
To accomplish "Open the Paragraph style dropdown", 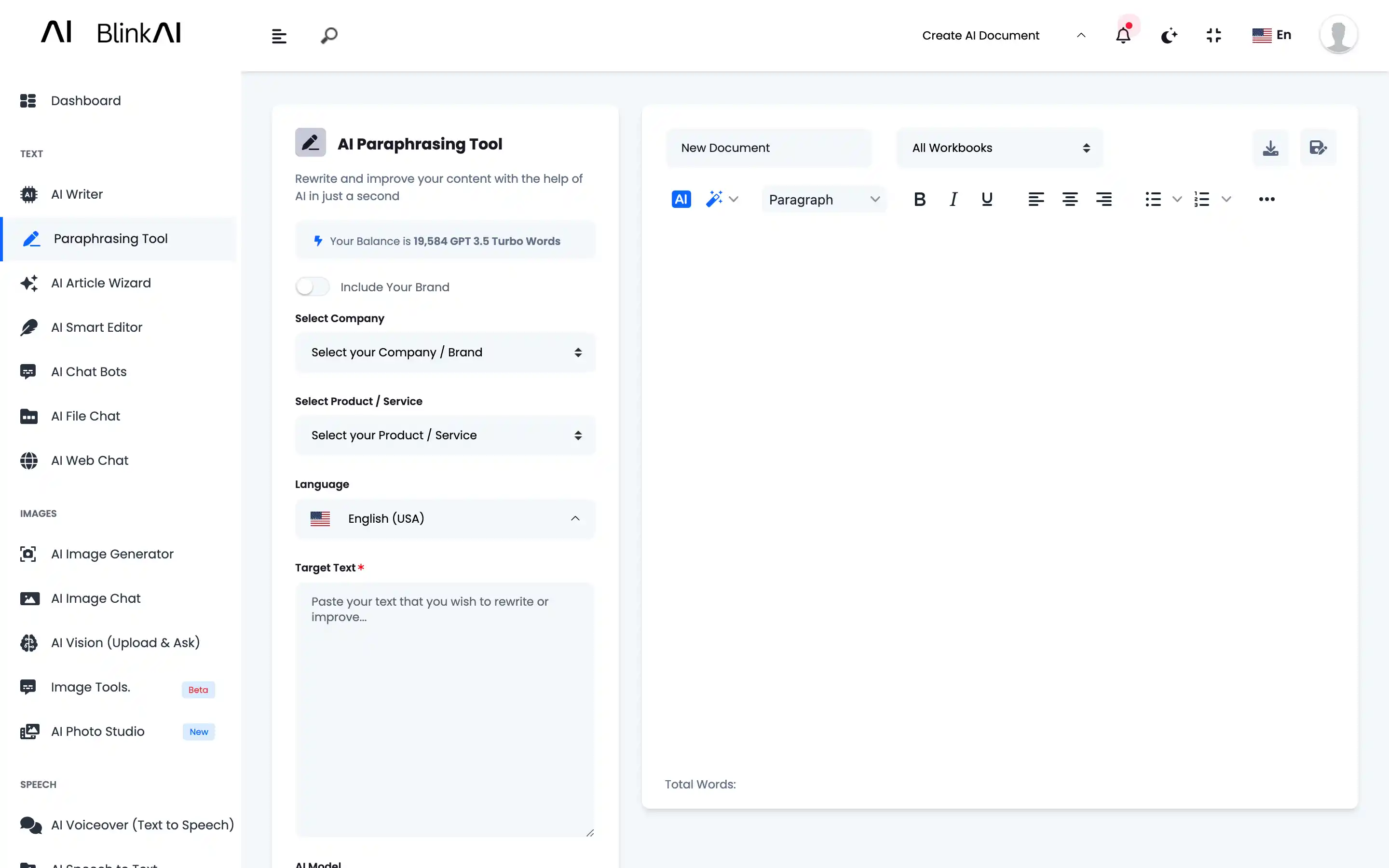I will tap(823, 199).
